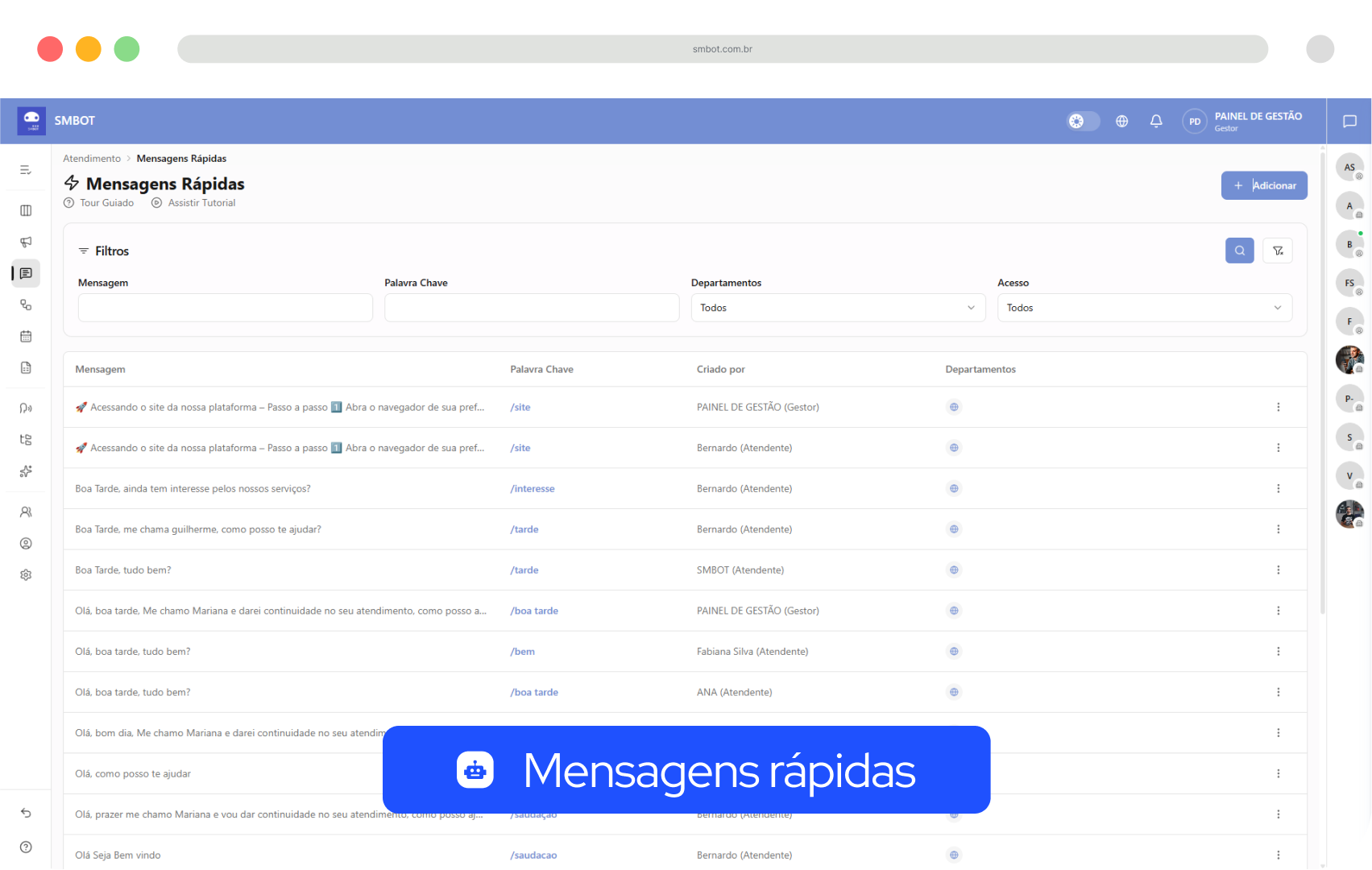The height and width of the screenshot is (870, 1372).
Task: Click the Criado por column header
Action: pyautogui.click(x=721, y=370)
